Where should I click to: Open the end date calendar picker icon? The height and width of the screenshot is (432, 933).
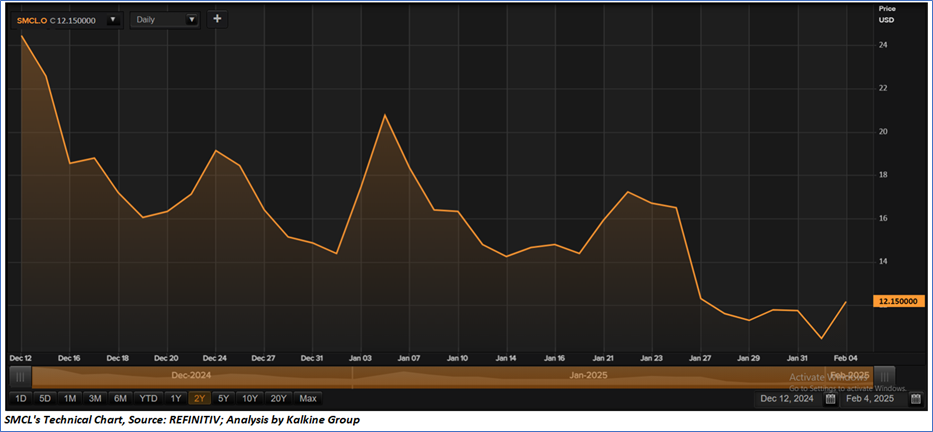point(915,399)
